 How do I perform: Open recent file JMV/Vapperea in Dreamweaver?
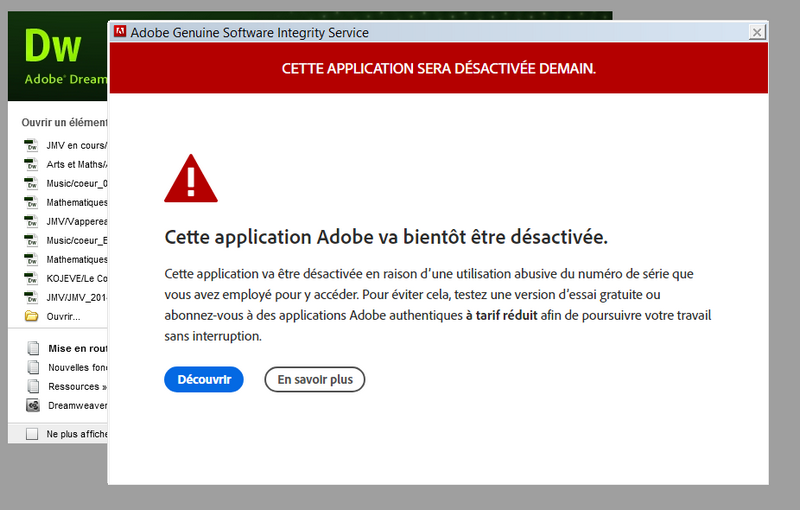click(77, 221)
